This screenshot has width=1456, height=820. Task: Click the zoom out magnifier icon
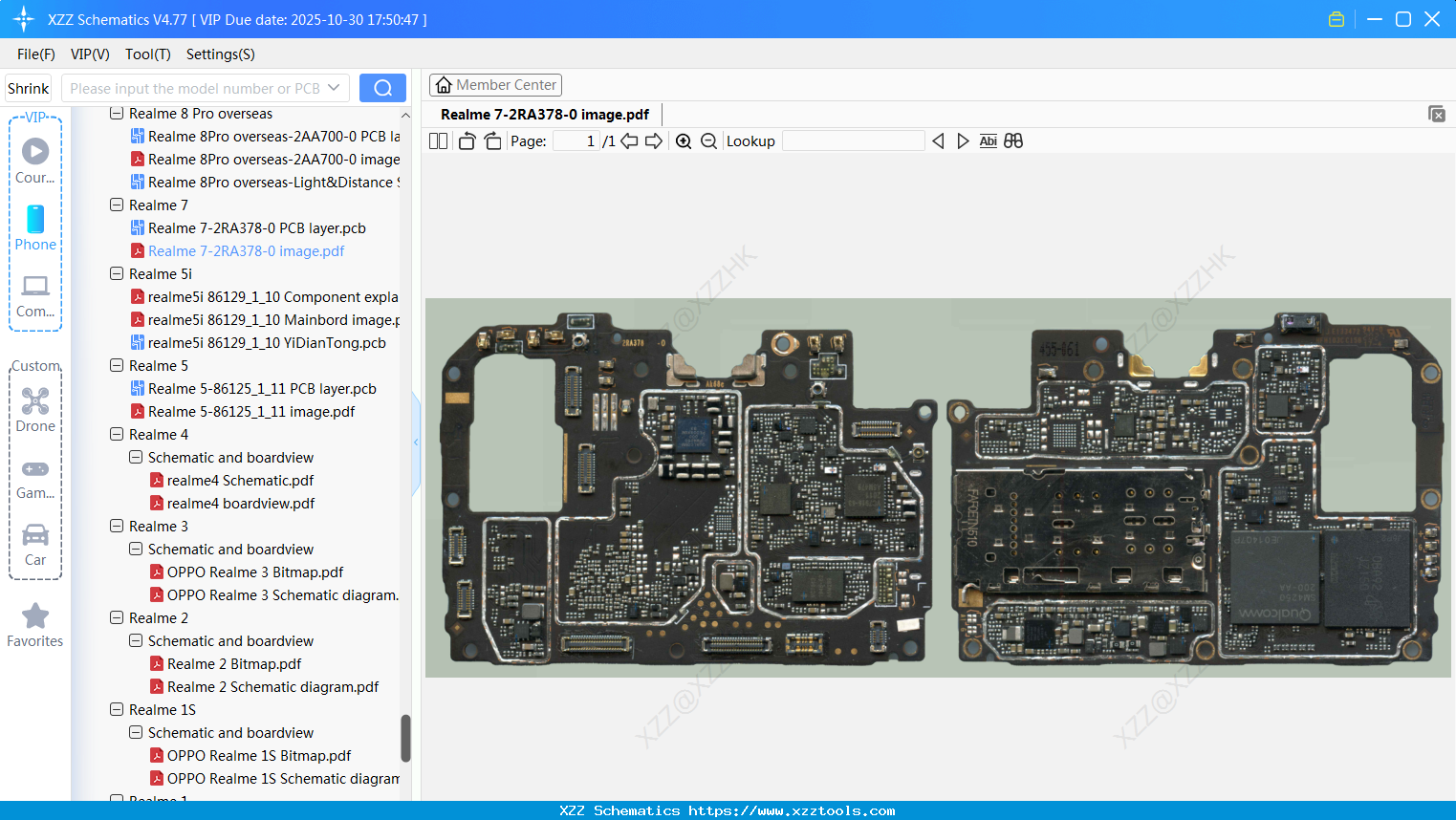click(x=708, y=141)
